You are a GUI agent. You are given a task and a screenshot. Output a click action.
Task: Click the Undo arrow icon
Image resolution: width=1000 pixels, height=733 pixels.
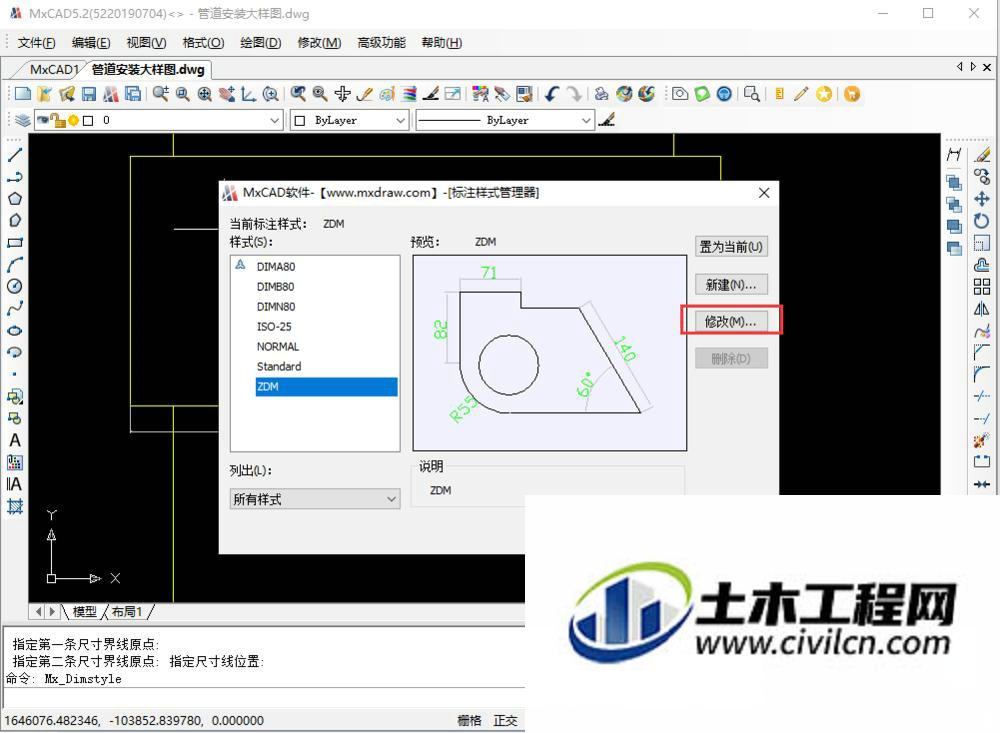(552, 94)
